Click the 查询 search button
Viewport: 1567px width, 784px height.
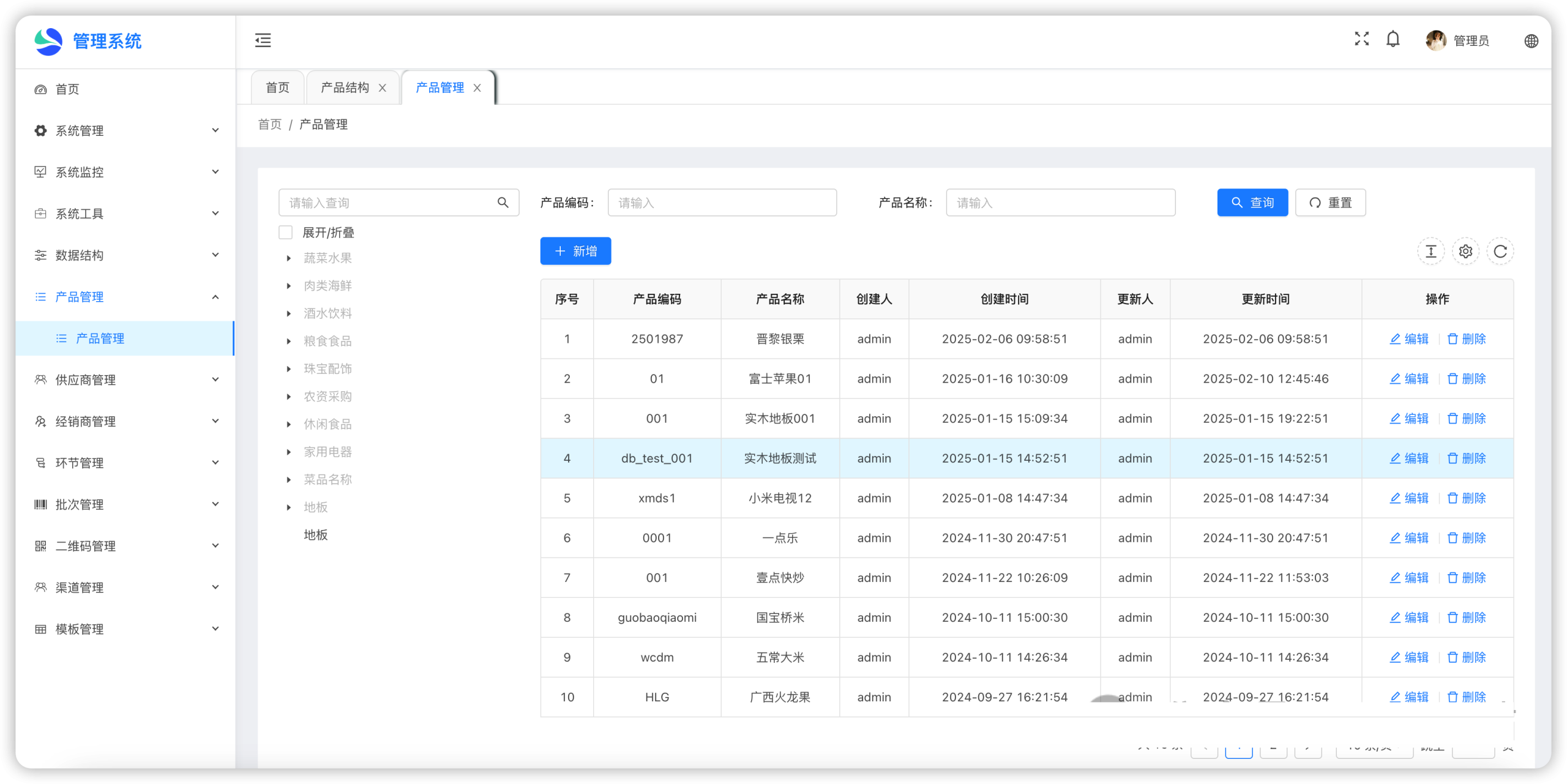pyautogui.click(x=1252, y=203)
